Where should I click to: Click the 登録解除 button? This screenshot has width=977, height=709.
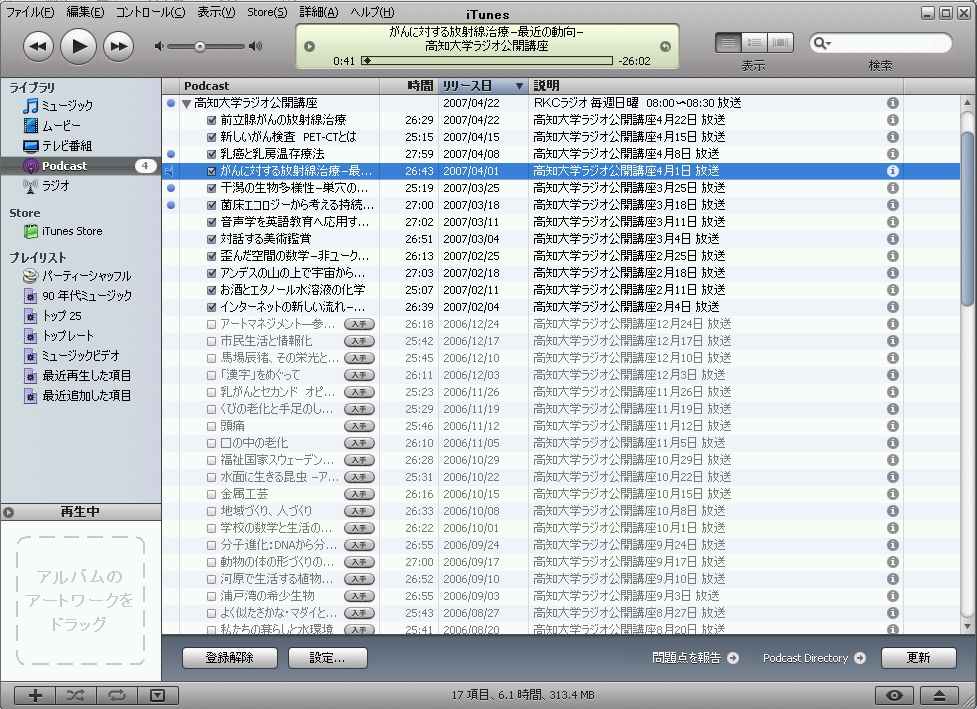pos(230,658)
